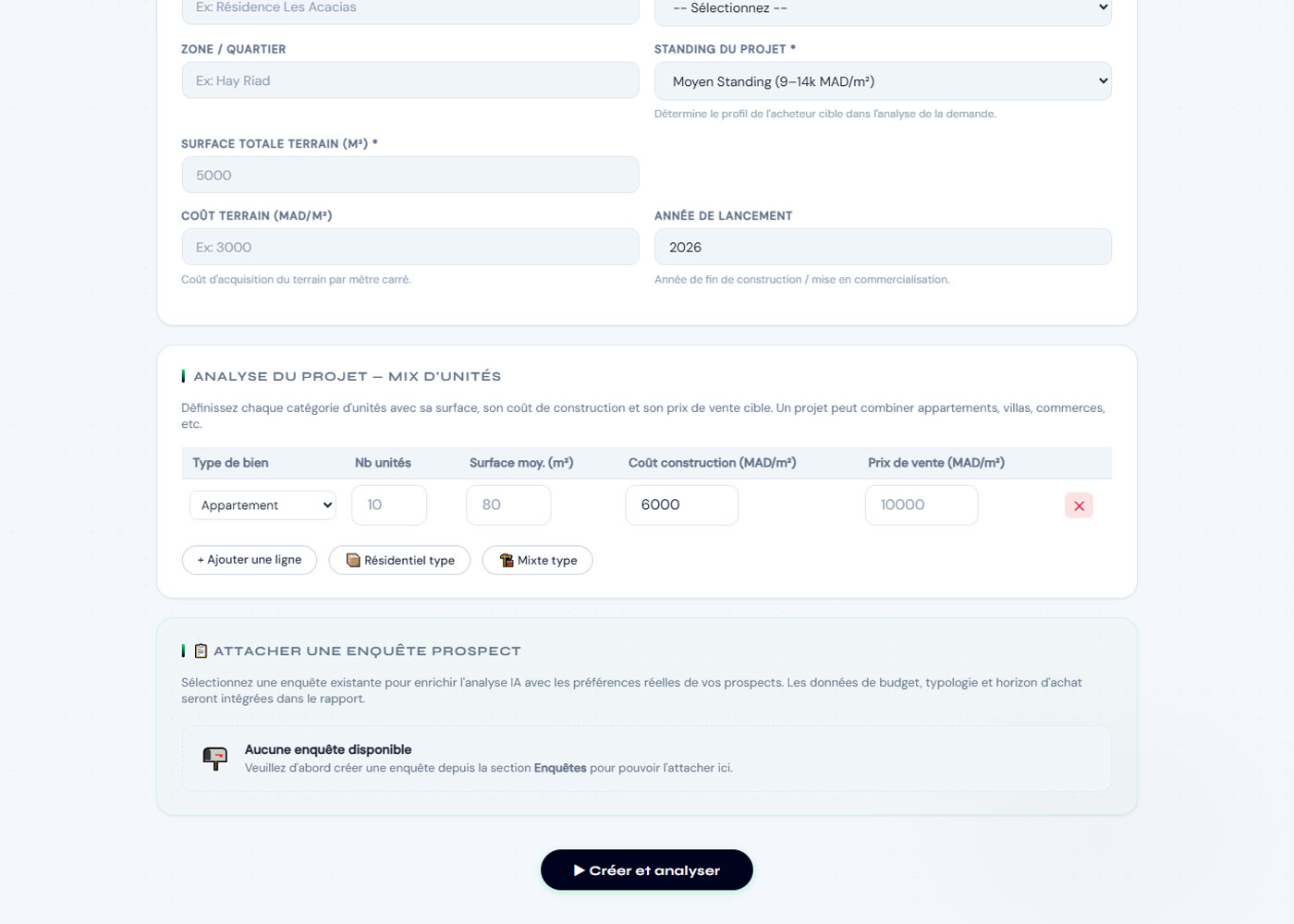
Task: Delete the Appartement unit row
Action: [1079, 505]
